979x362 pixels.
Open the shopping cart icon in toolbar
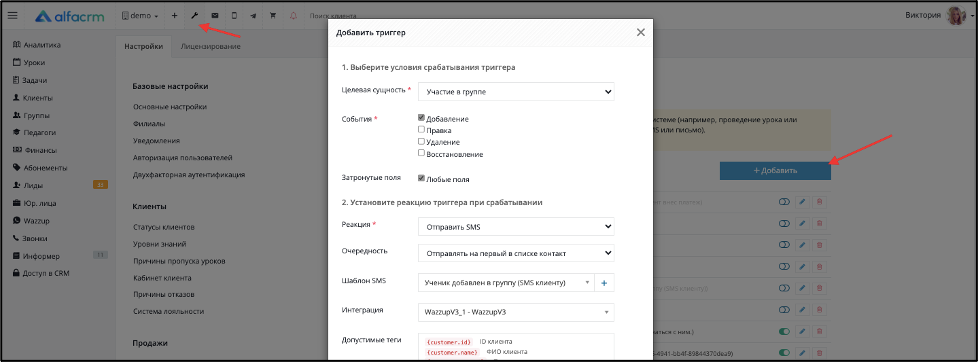pyautogui.click(x=273, y=16)
